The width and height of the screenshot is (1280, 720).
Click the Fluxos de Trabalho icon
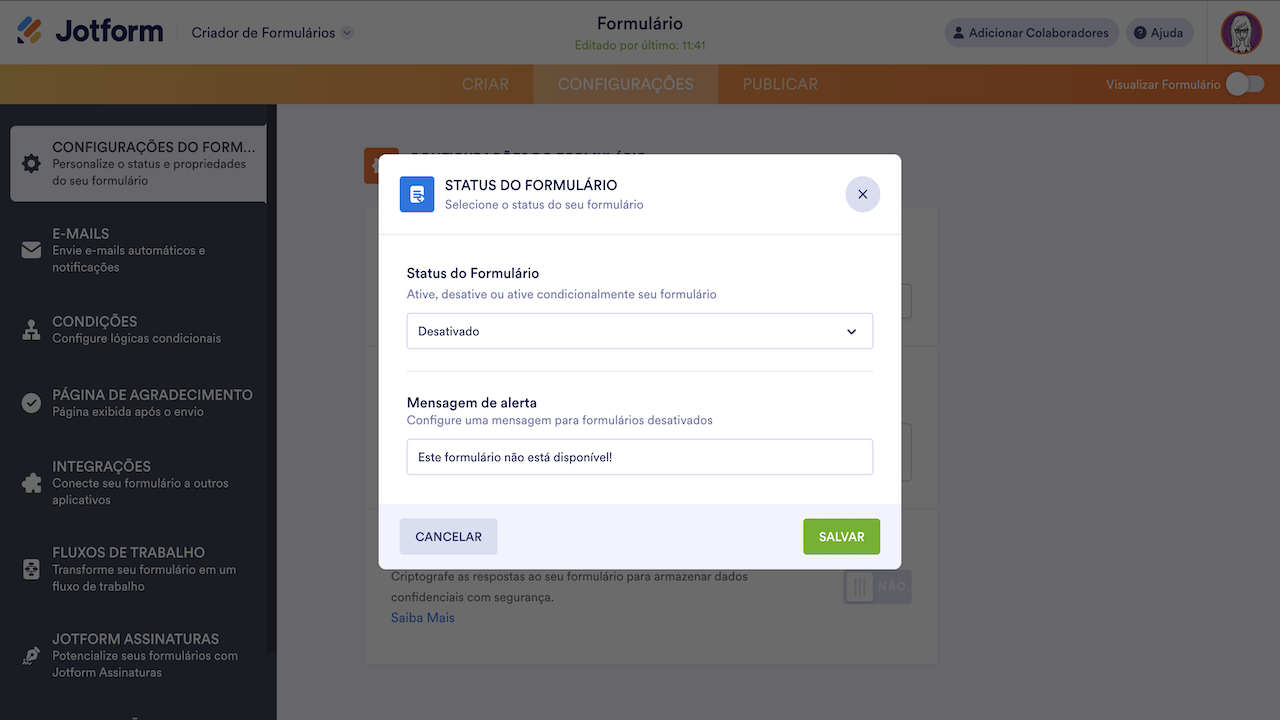[x=31, y=569]
